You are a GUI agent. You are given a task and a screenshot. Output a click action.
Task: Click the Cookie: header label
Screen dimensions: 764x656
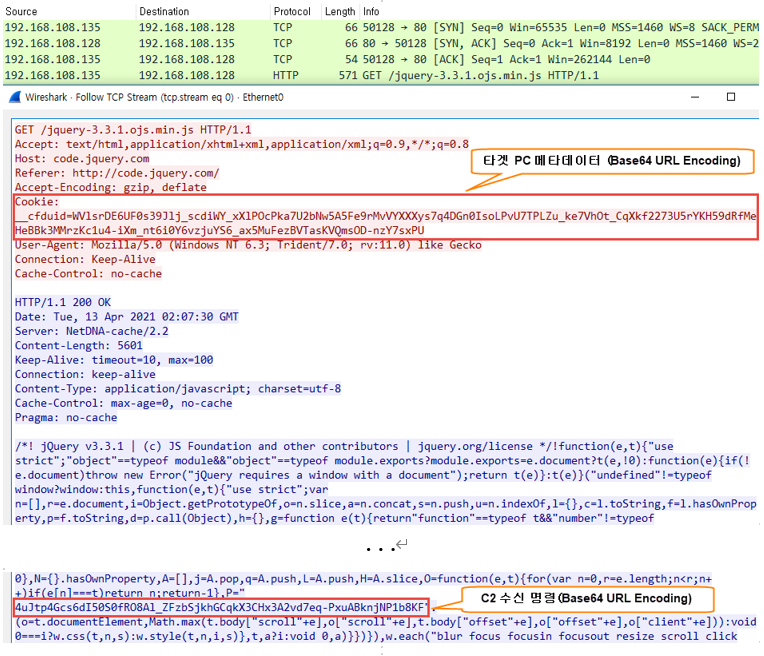point(37,202)
